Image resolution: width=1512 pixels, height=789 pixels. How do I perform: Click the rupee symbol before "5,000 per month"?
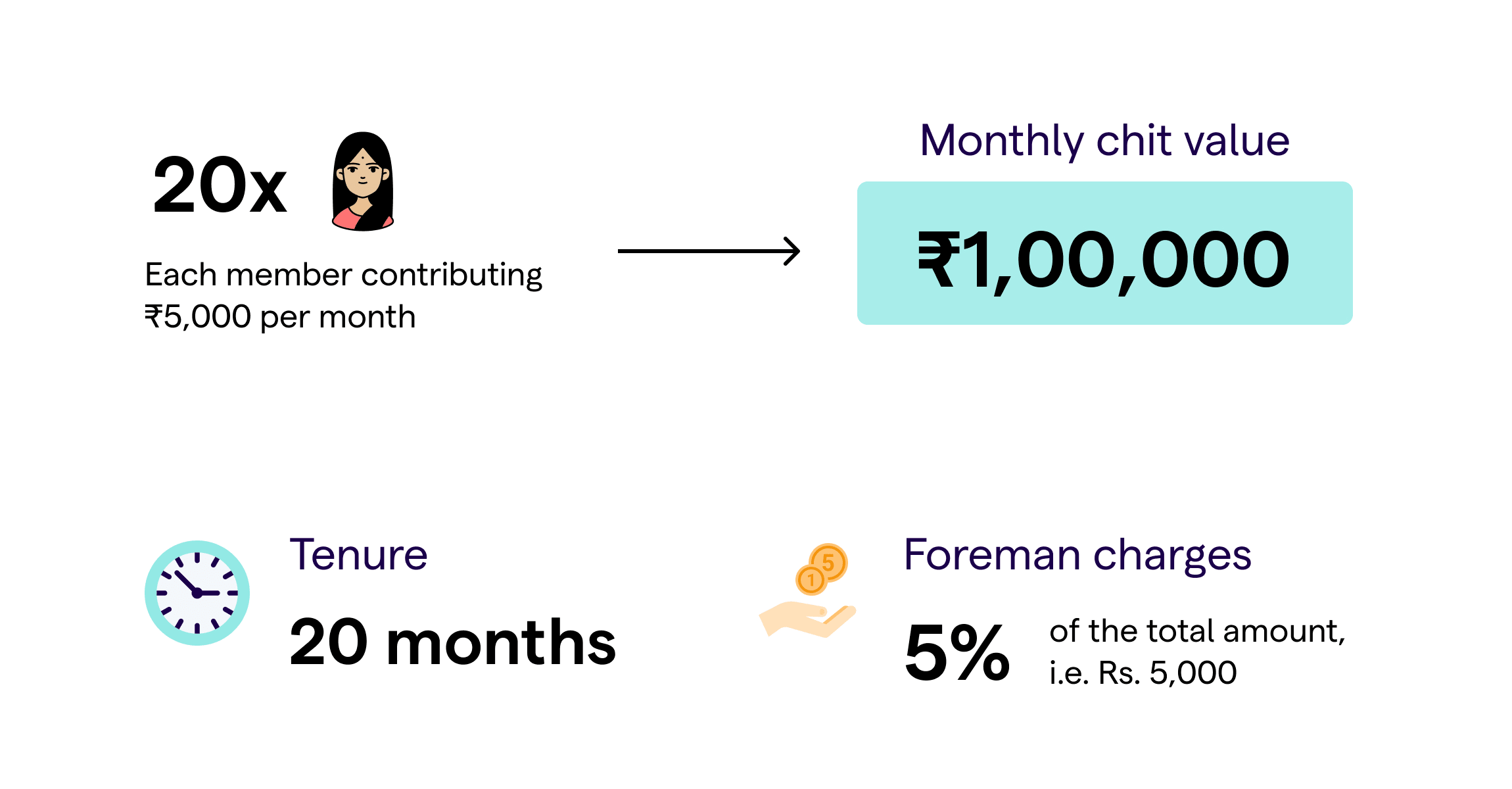pos(153,316)
